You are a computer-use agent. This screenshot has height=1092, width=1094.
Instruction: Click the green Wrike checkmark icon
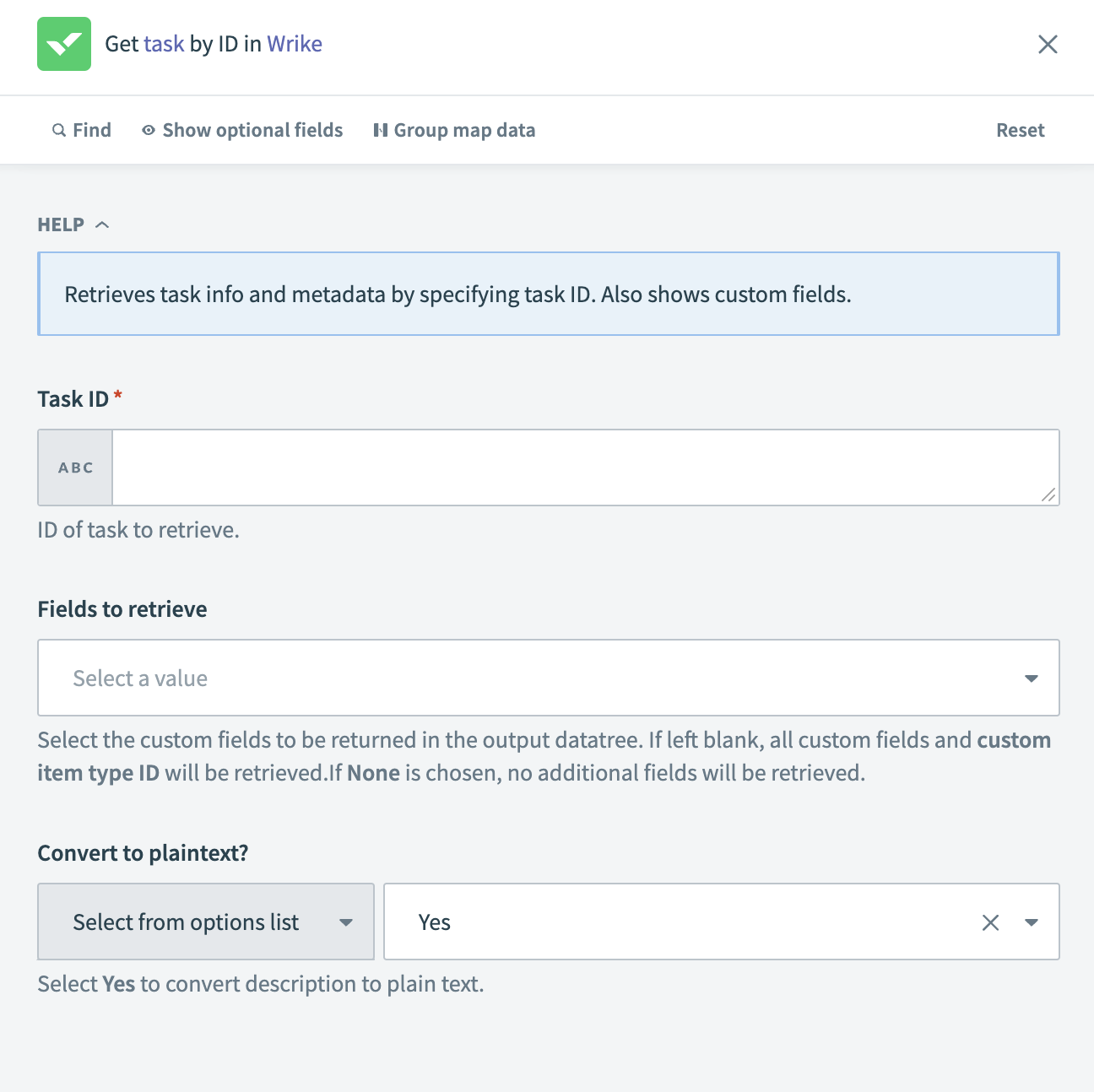(x=63, y=43)
